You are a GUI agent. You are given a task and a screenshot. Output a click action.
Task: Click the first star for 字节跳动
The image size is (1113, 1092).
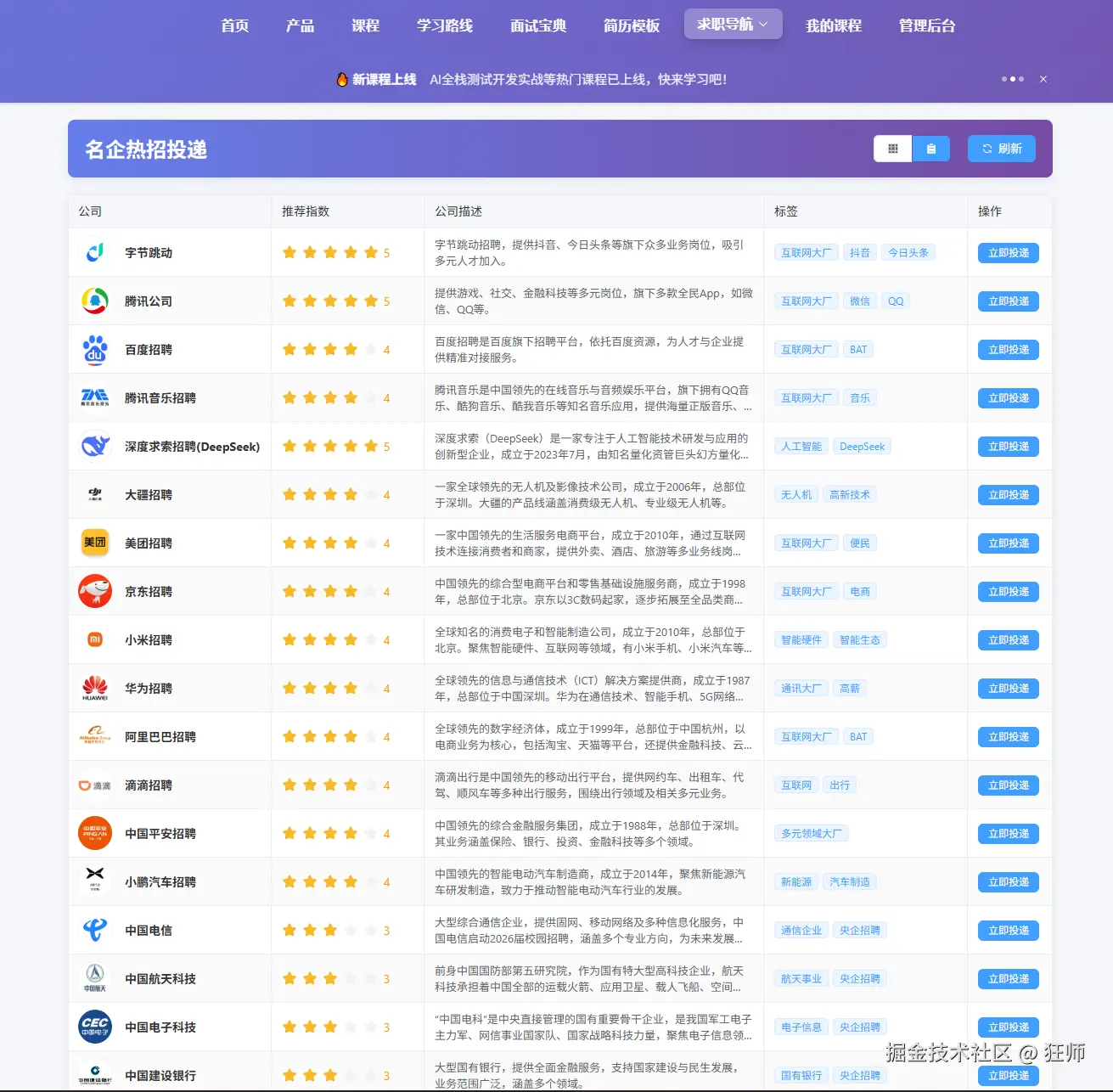[289, 252]
